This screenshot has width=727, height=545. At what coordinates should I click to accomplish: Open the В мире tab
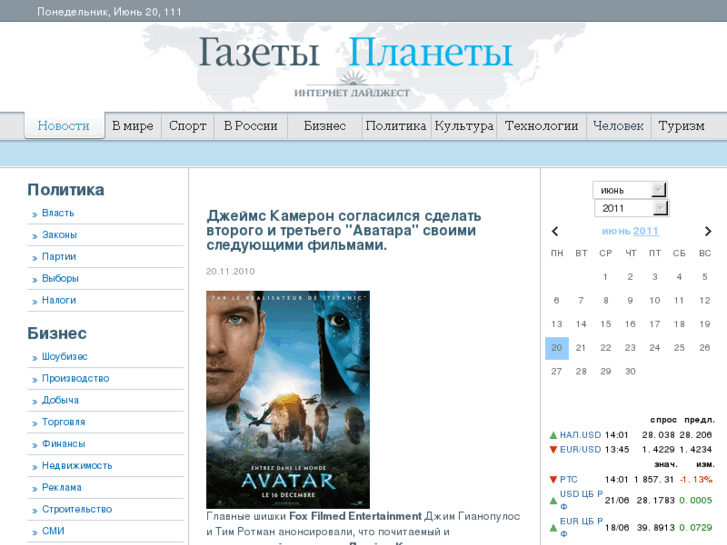point(133,126)
